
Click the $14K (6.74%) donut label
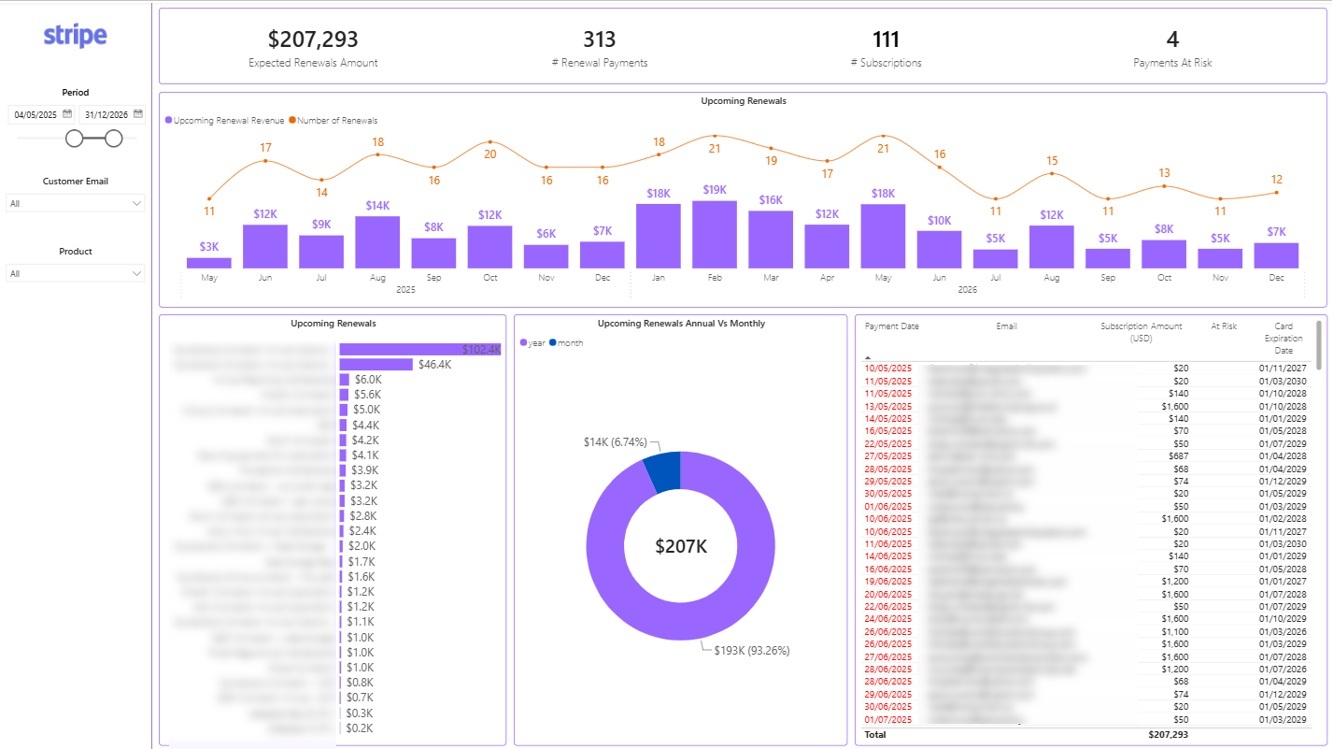[615, 442]
